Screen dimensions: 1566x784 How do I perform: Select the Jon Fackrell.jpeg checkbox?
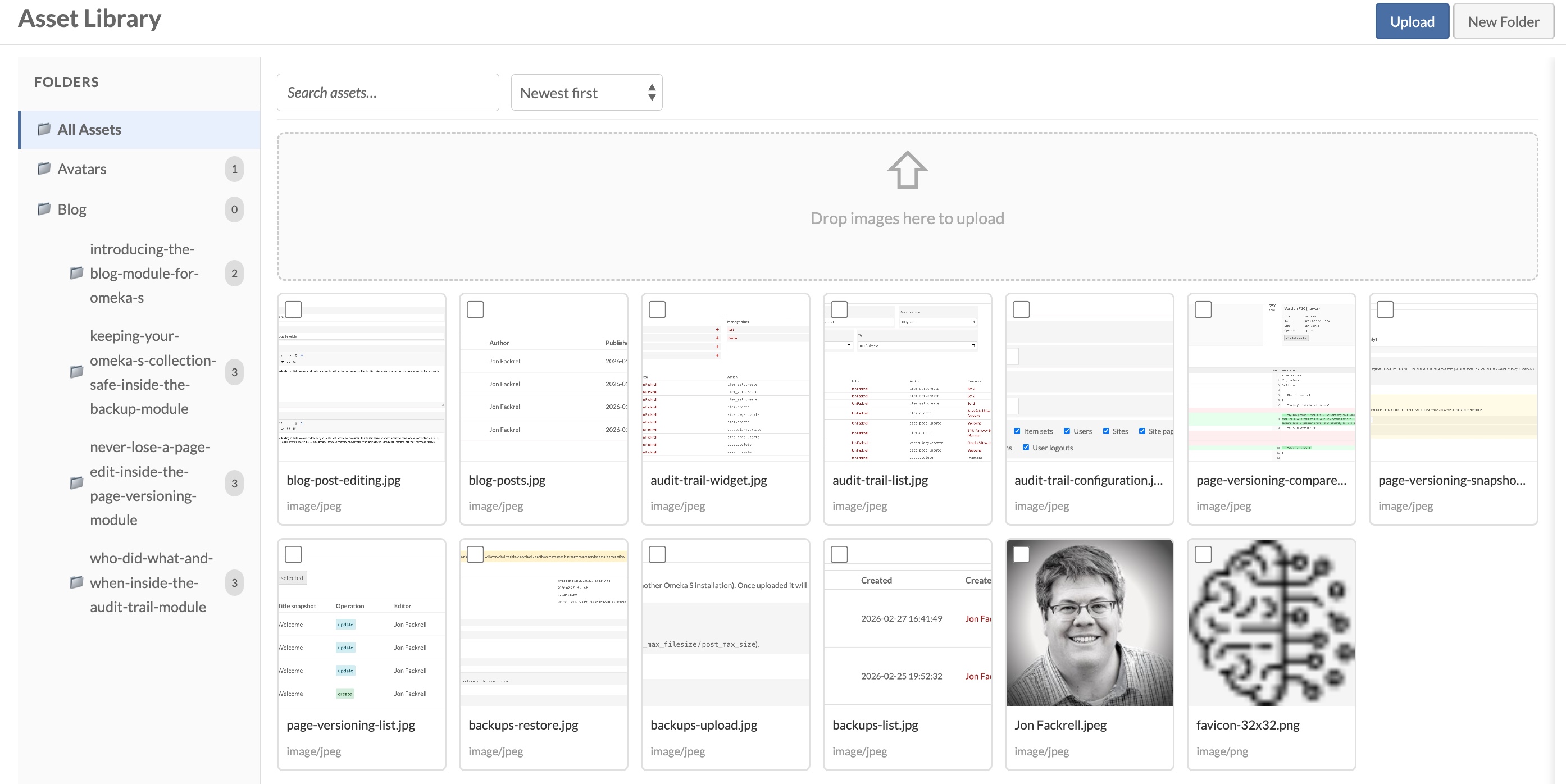[1021, 554]
